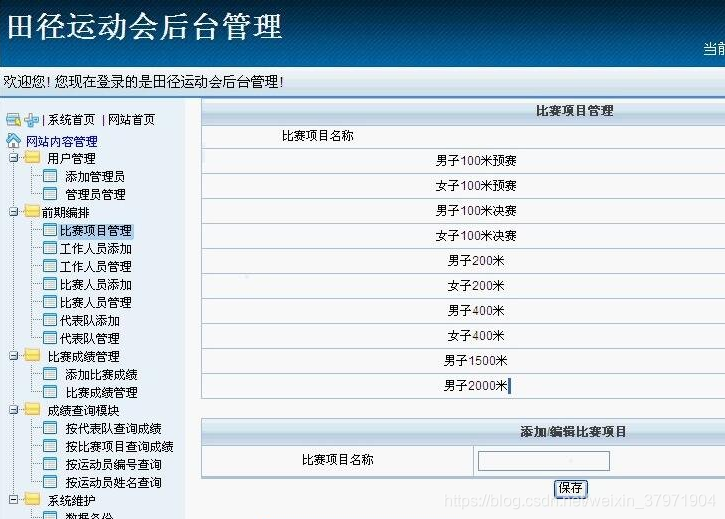Click the 男子2000米 row

pos(463,386)
